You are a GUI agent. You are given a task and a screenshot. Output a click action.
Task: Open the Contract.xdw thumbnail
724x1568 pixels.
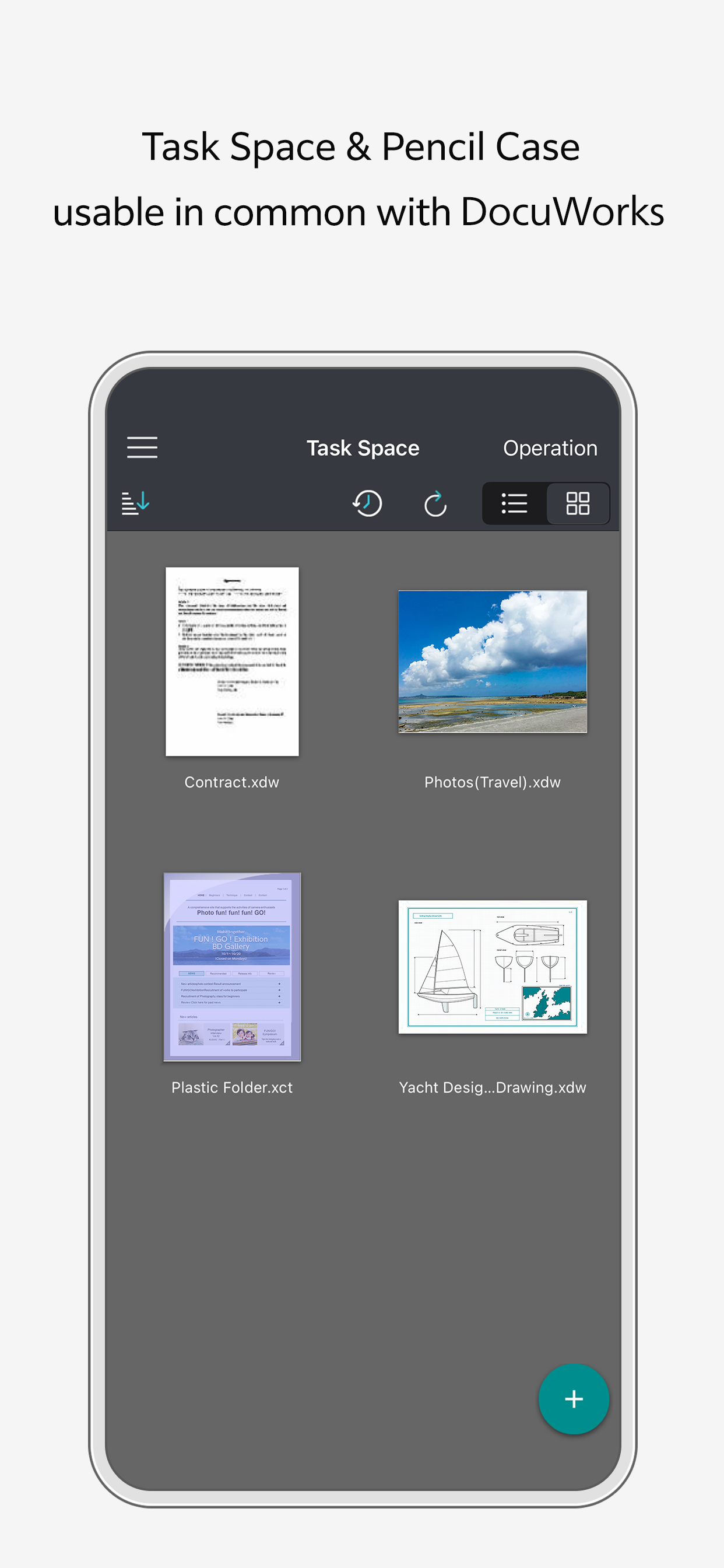[x=232, y=661]
